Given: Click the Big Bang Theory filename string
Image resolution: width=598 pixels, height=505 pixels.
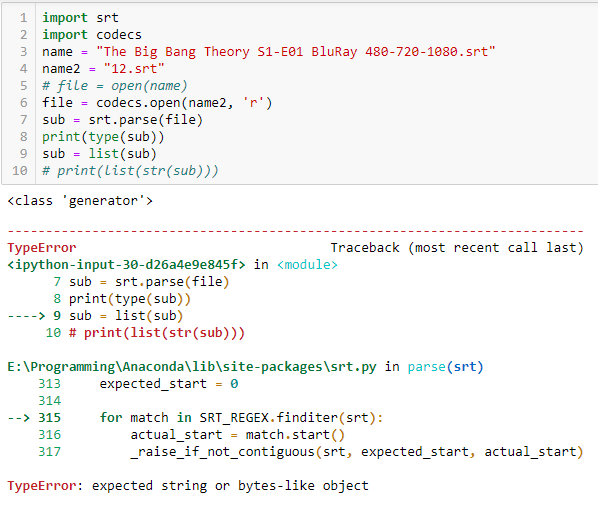Looking at the screenshot, I should point(296,52).
